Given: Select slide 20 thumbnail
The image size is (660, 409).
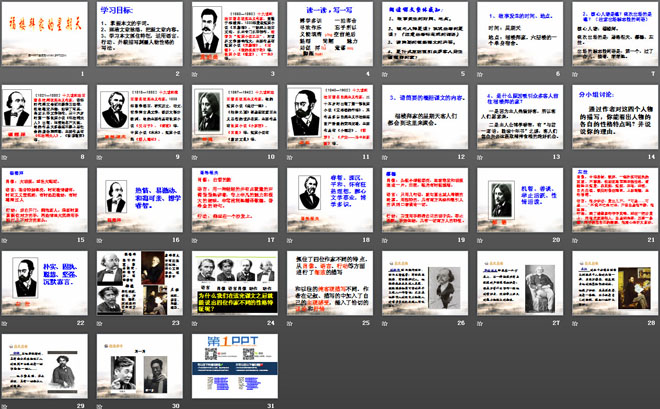Looking at the screenshot, I should point(520,200).
